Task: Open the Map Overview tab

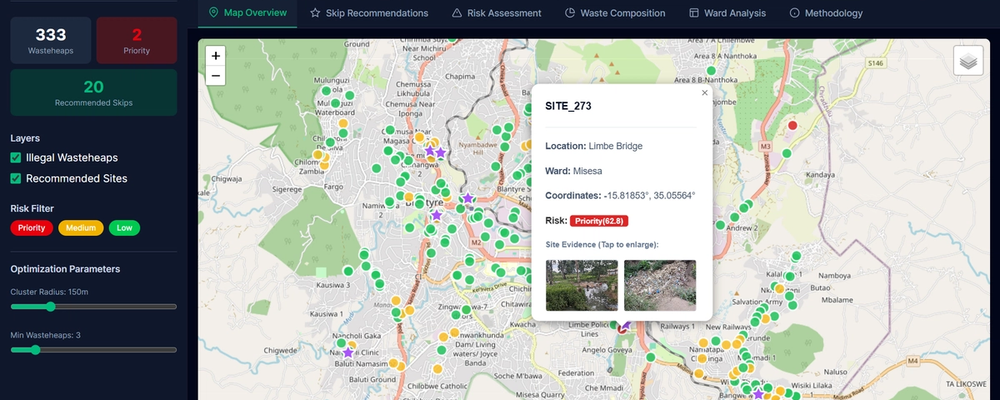Action: pos(247,13)
